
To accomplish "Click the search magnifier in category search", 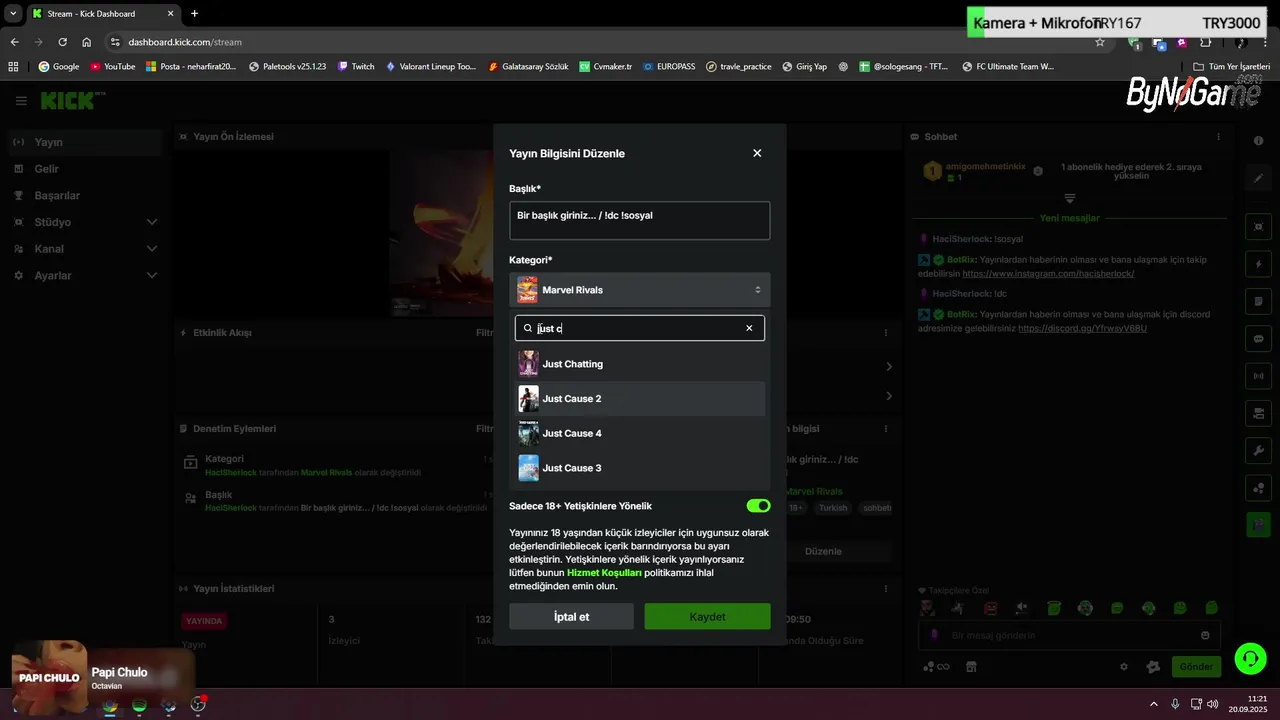I will coord(528,328).
